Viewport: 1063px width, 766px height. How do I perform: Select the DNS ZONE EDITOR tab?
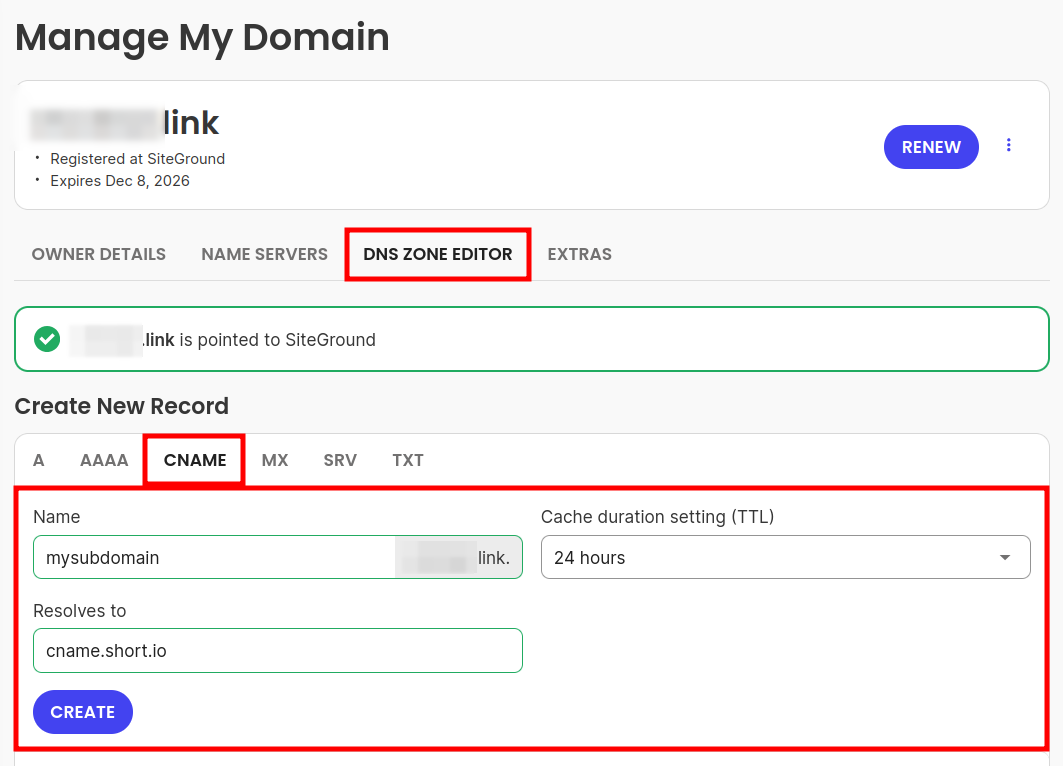[x=437, y=254]
